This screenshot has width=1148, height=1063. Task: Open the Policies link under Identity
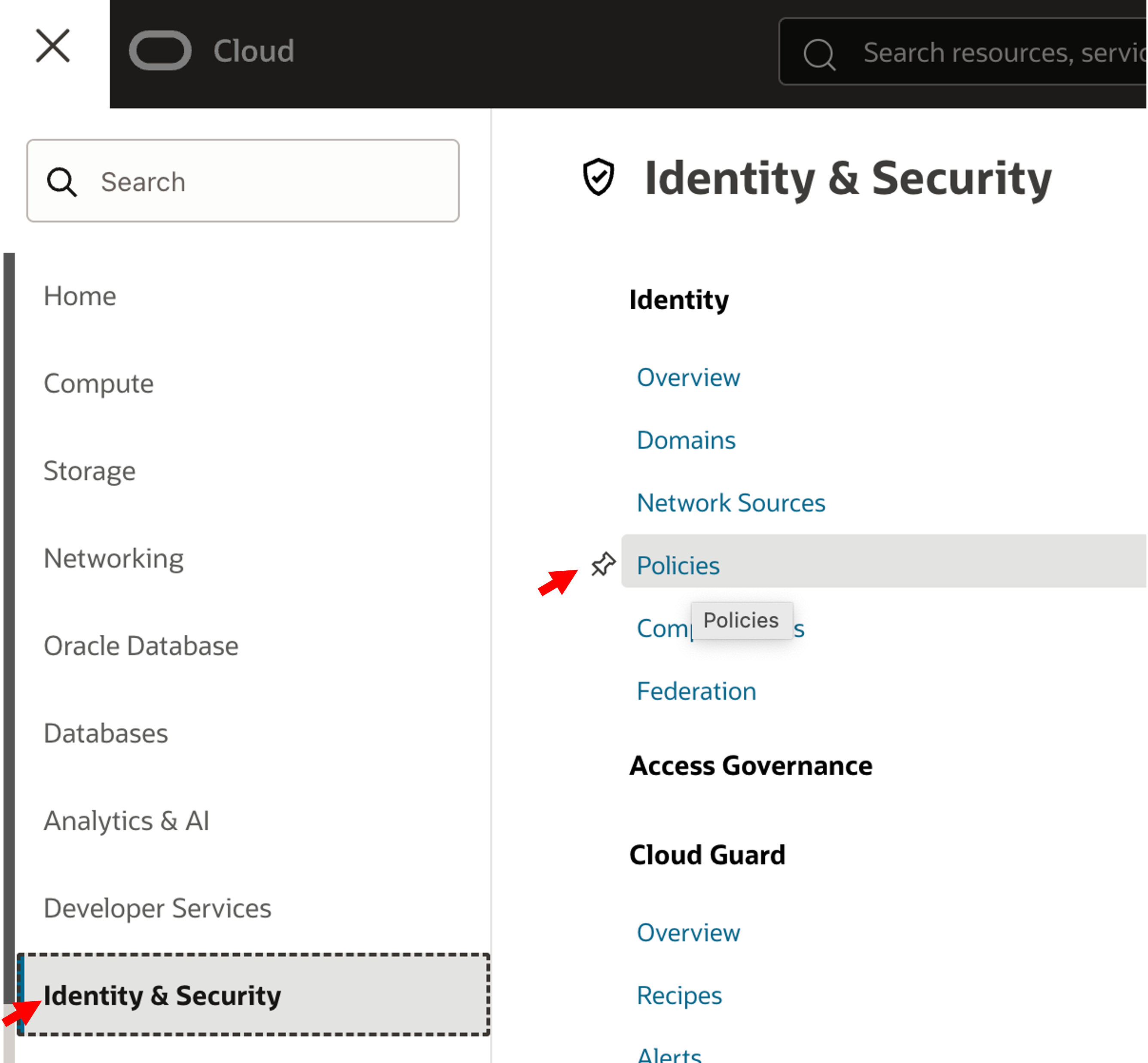(x=678, y=566)
